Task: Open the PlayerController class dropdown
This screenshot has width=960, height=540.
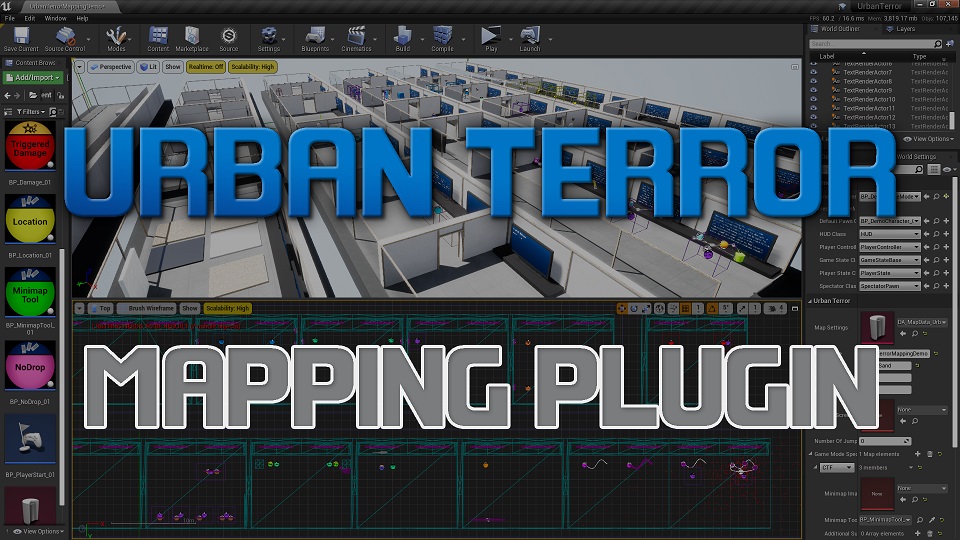Action: point(890,247)
